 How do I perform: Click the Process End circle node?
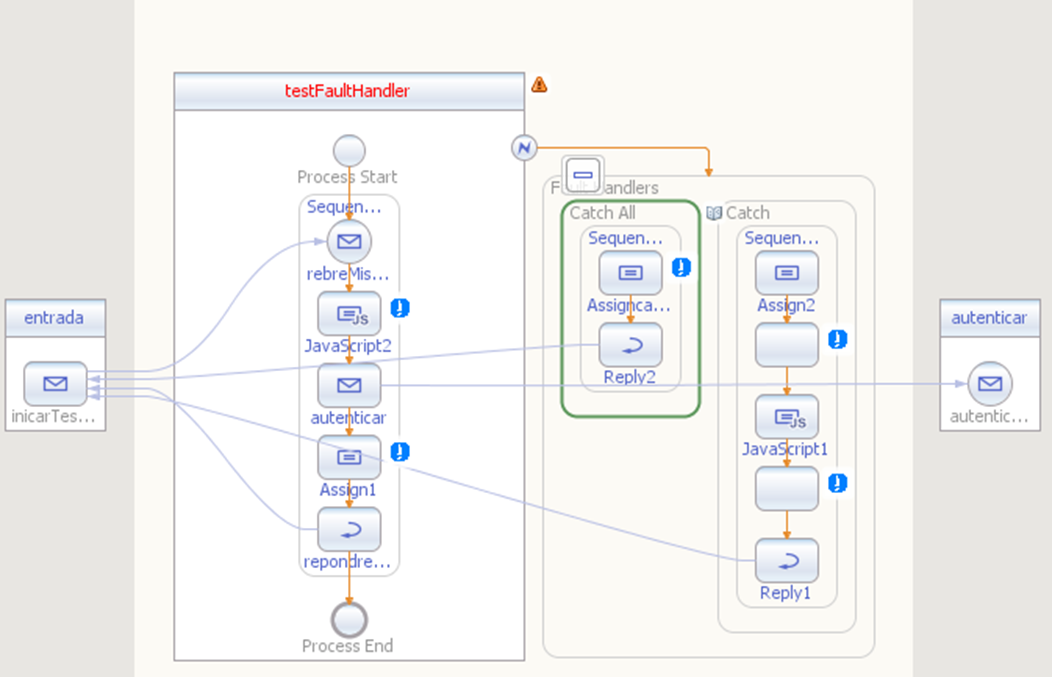pyautogui.click(x=349, y=619)
